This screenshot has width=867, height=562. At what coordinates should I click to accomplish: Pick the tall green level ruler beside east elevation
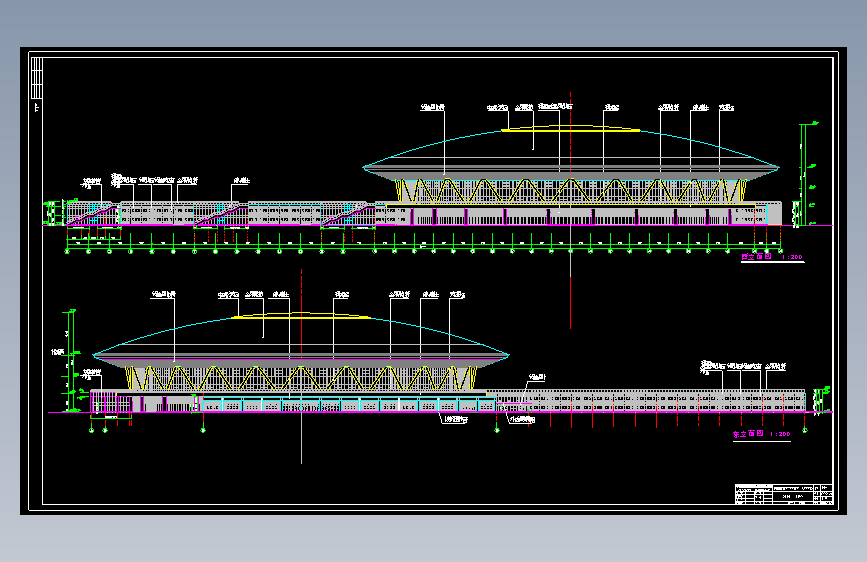[x=70, y=361]
